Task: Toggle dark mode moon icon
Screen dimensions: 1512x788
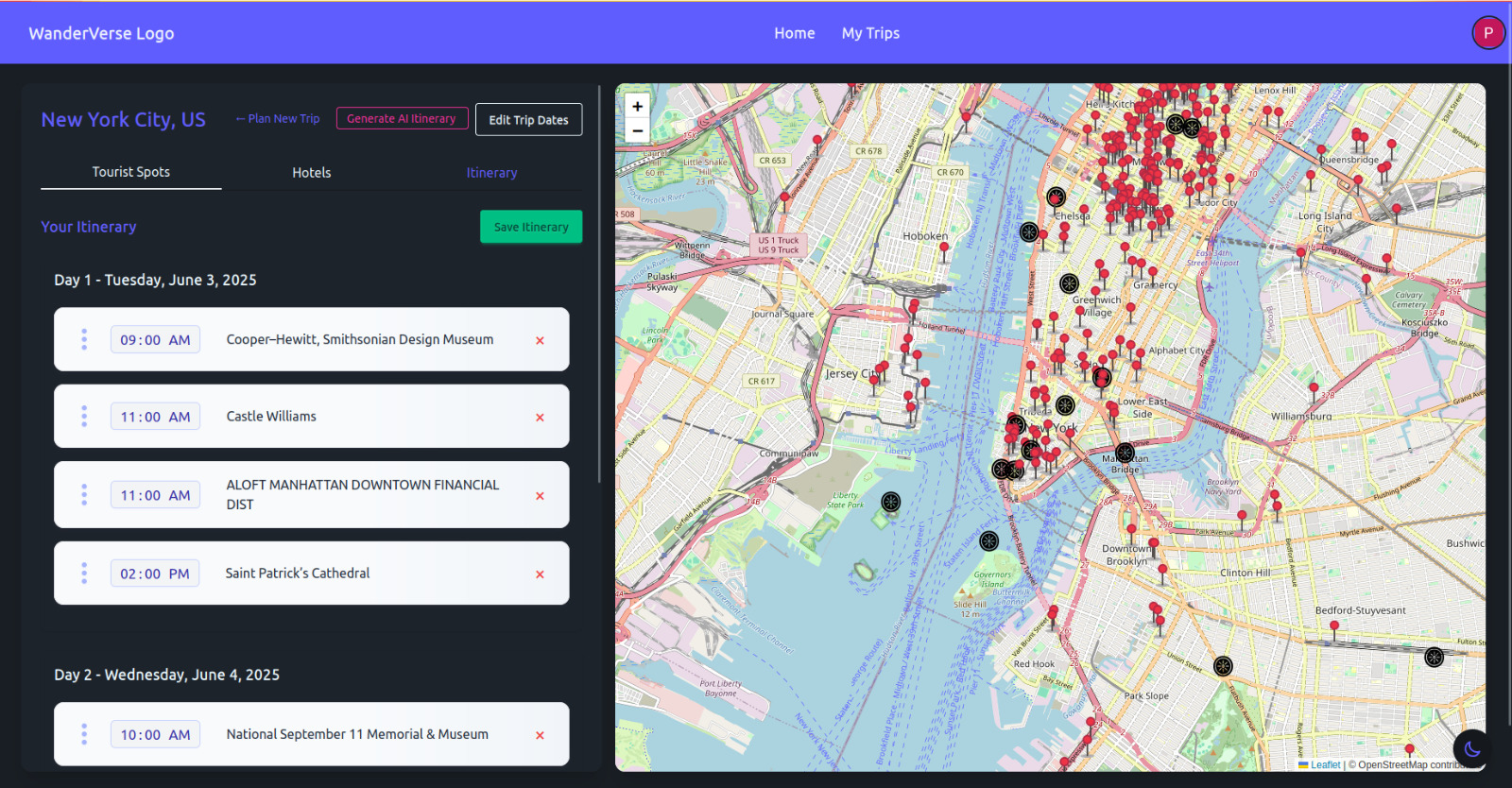Action: [1471, 749]
